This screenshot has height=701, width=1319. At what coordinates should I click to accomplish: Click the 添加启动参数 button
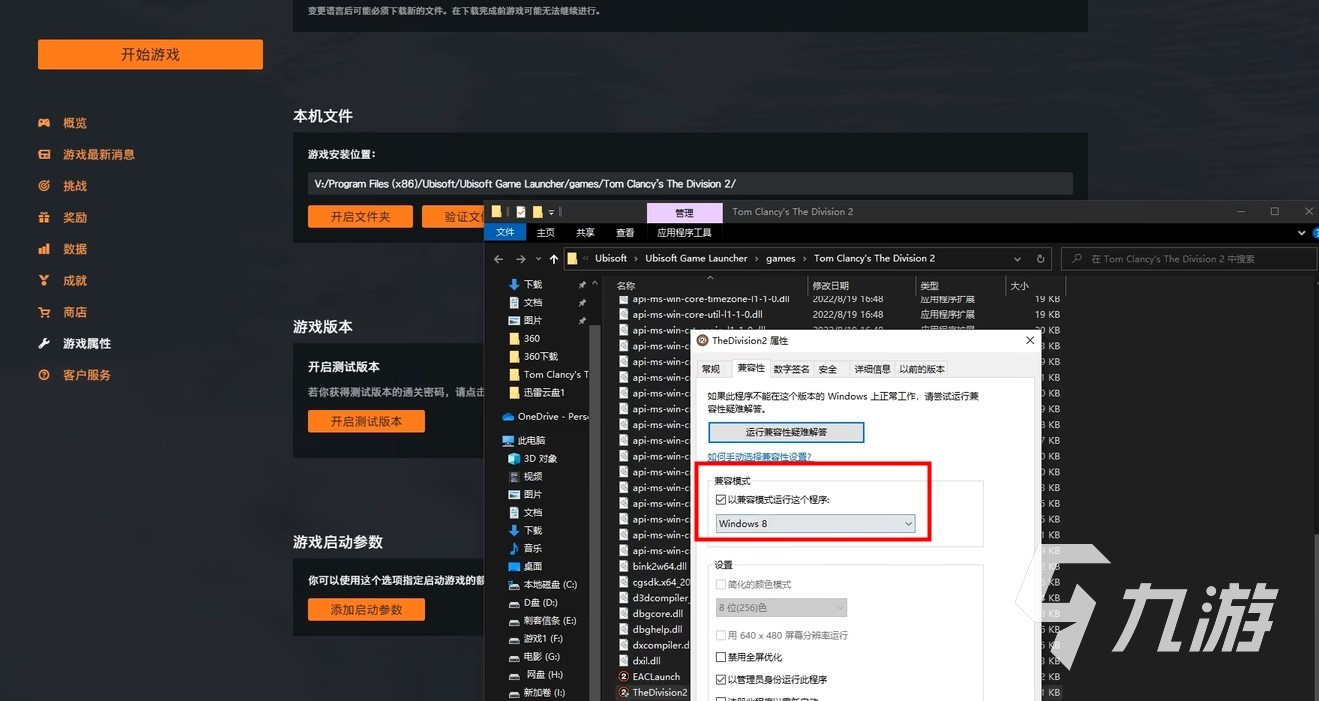click(x=366, y=609)
